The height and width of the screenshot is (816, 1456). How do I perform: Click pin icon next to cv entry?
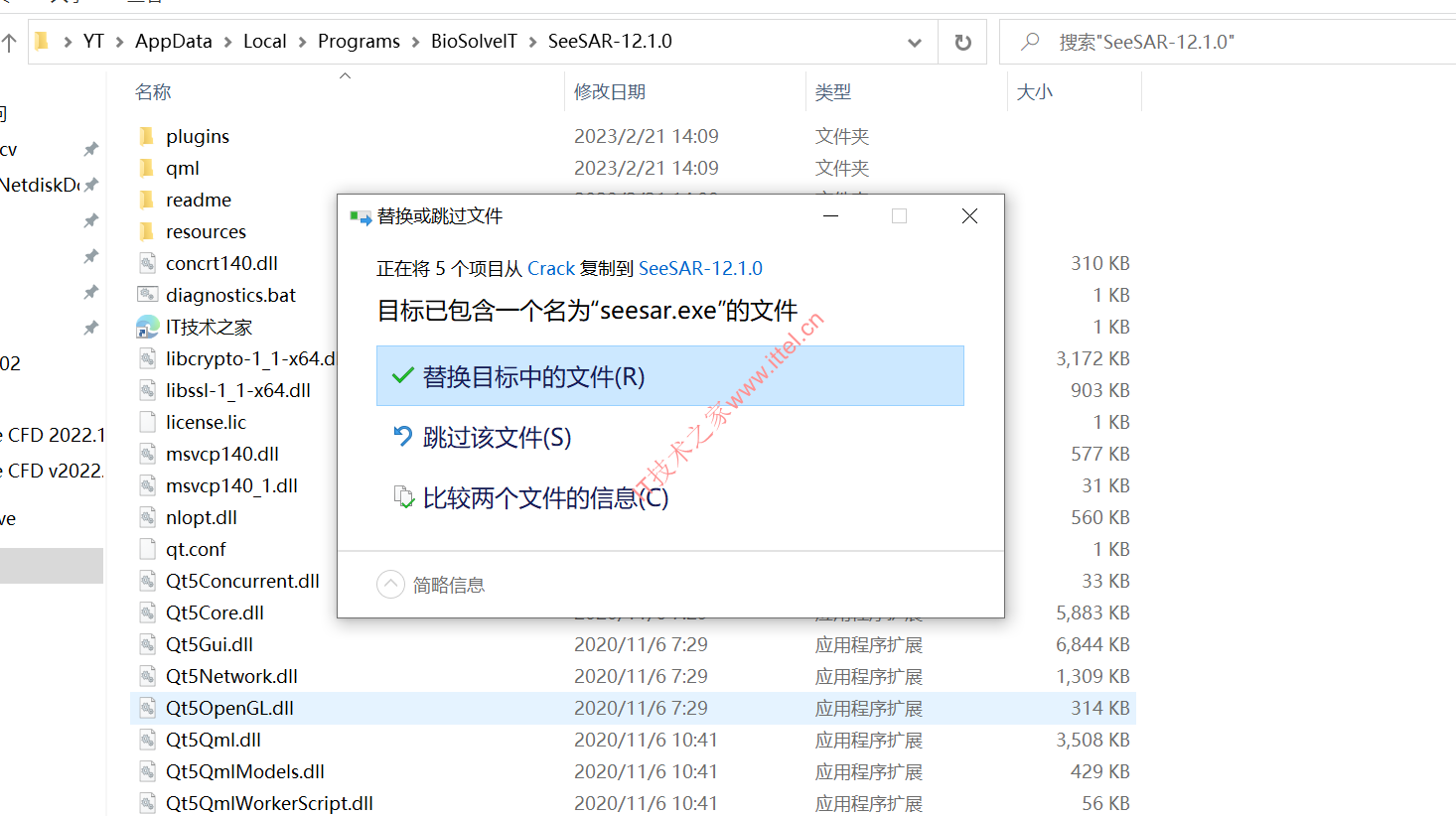click(x=91, y=149)
